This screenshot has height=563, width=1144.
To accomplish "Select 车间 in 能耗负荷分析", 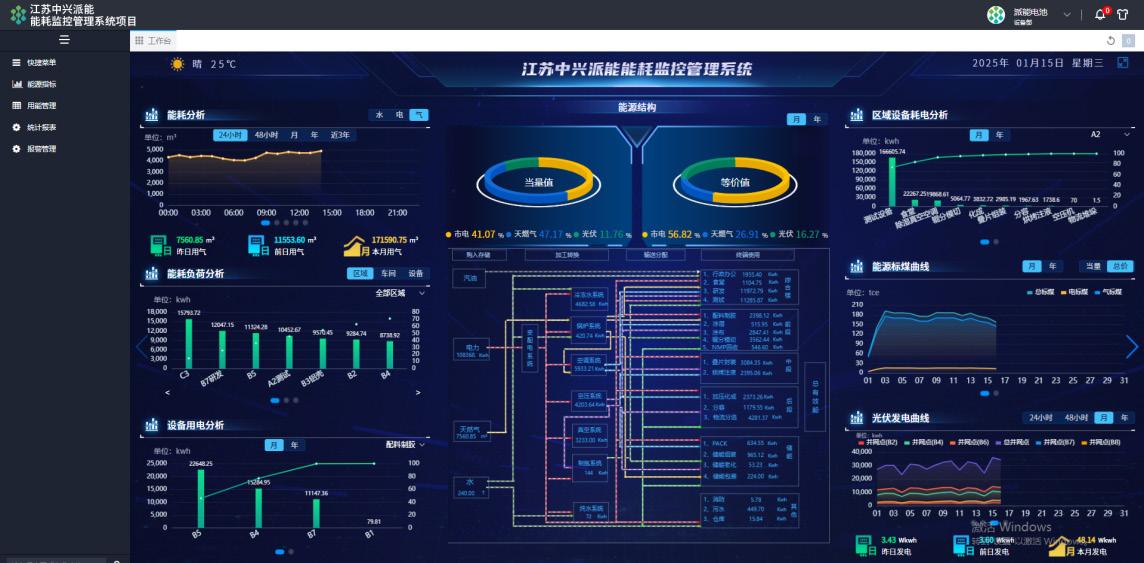I will point(388,273).
